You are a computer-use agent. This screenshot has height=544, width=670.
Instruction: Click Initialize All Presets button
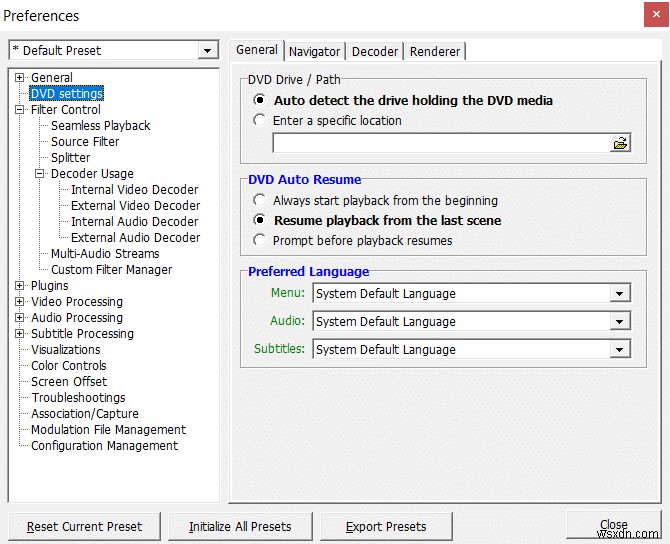[240, 526]
